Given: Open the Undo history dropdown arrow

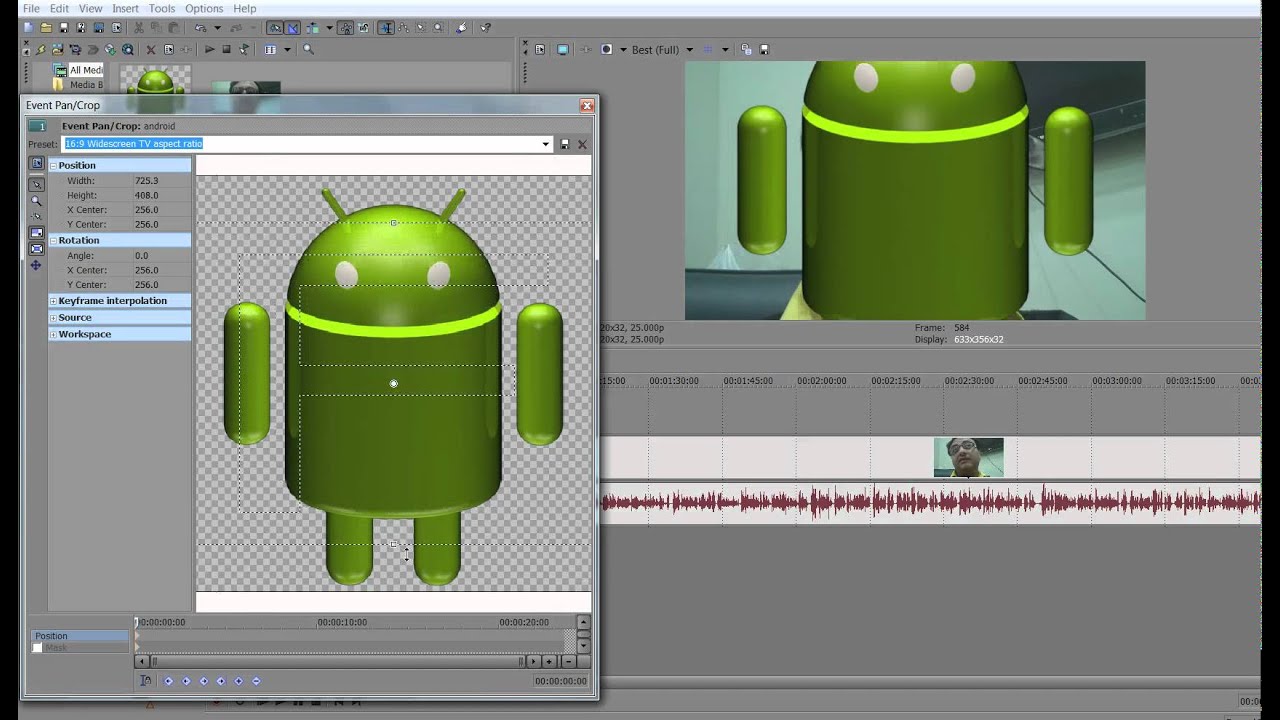Looking at the screenshot, I should (216, 28).
